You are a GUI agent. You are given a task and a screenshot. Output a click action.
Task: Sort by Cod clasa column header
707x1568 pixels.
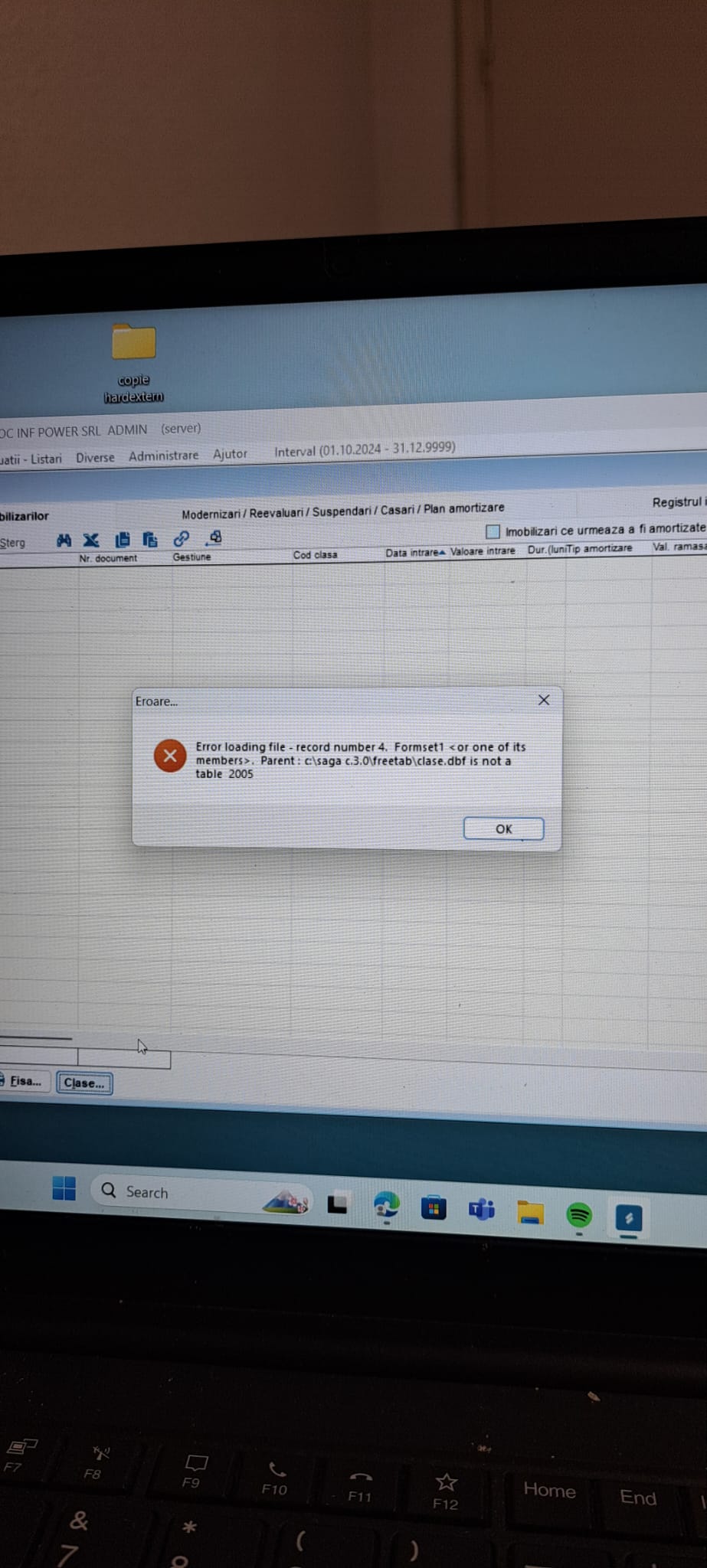315,554
